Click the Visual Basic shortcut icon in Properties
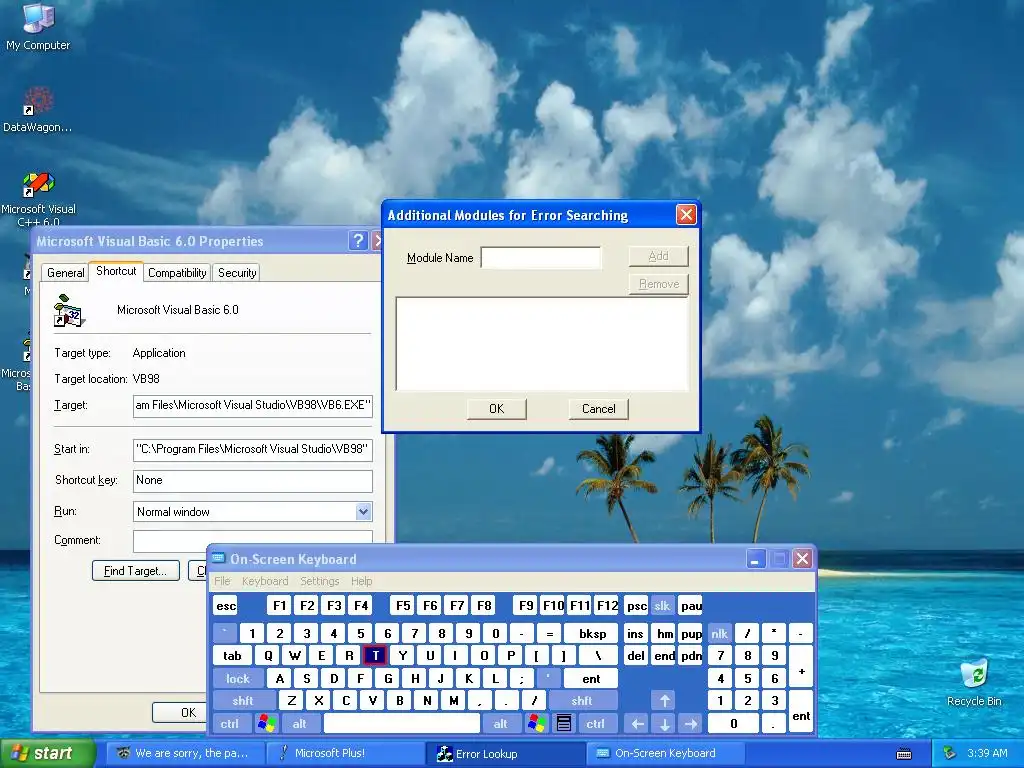The width and height of the screenshot is (1024, 768). (69, 311)
